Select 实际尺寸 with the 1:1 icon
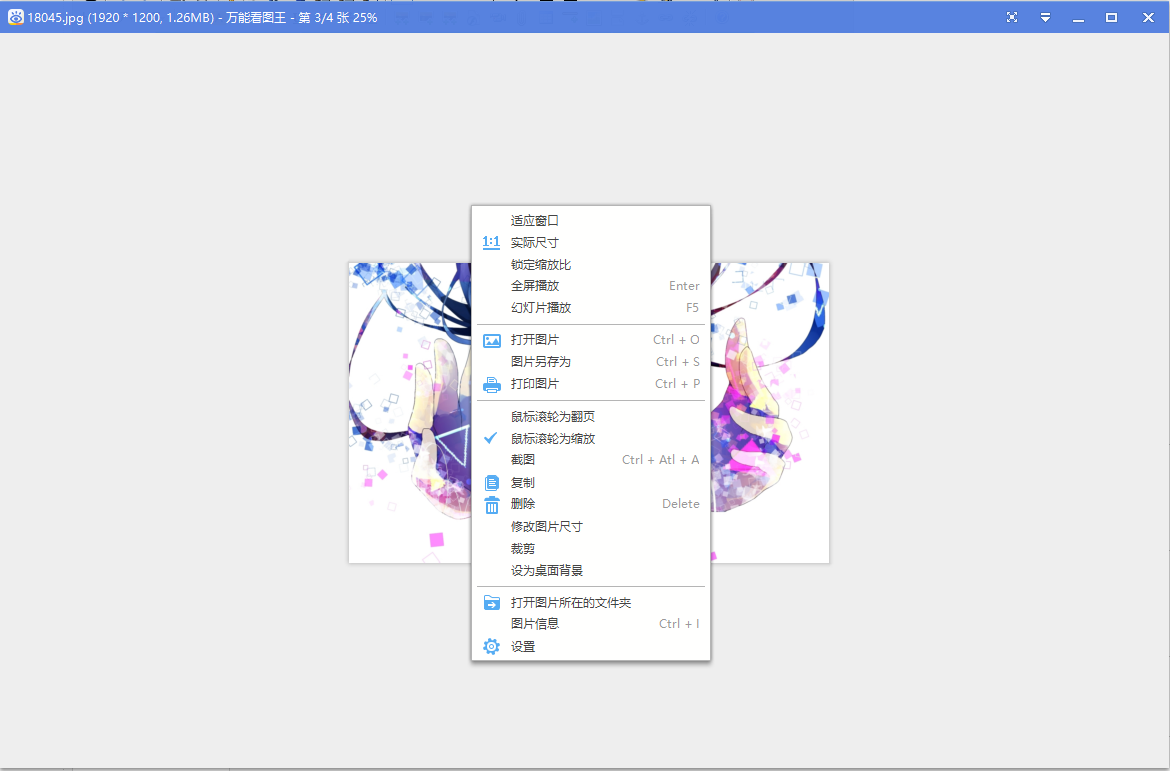 pyautogui.click(x=590, y=243)
